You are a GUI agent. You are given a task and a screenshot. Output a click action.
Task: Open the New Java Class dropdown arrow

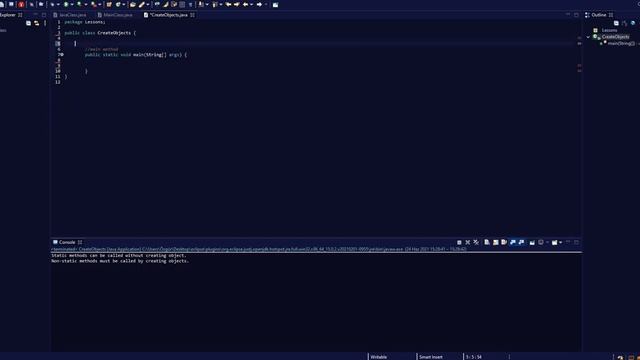tap(124, 4)
